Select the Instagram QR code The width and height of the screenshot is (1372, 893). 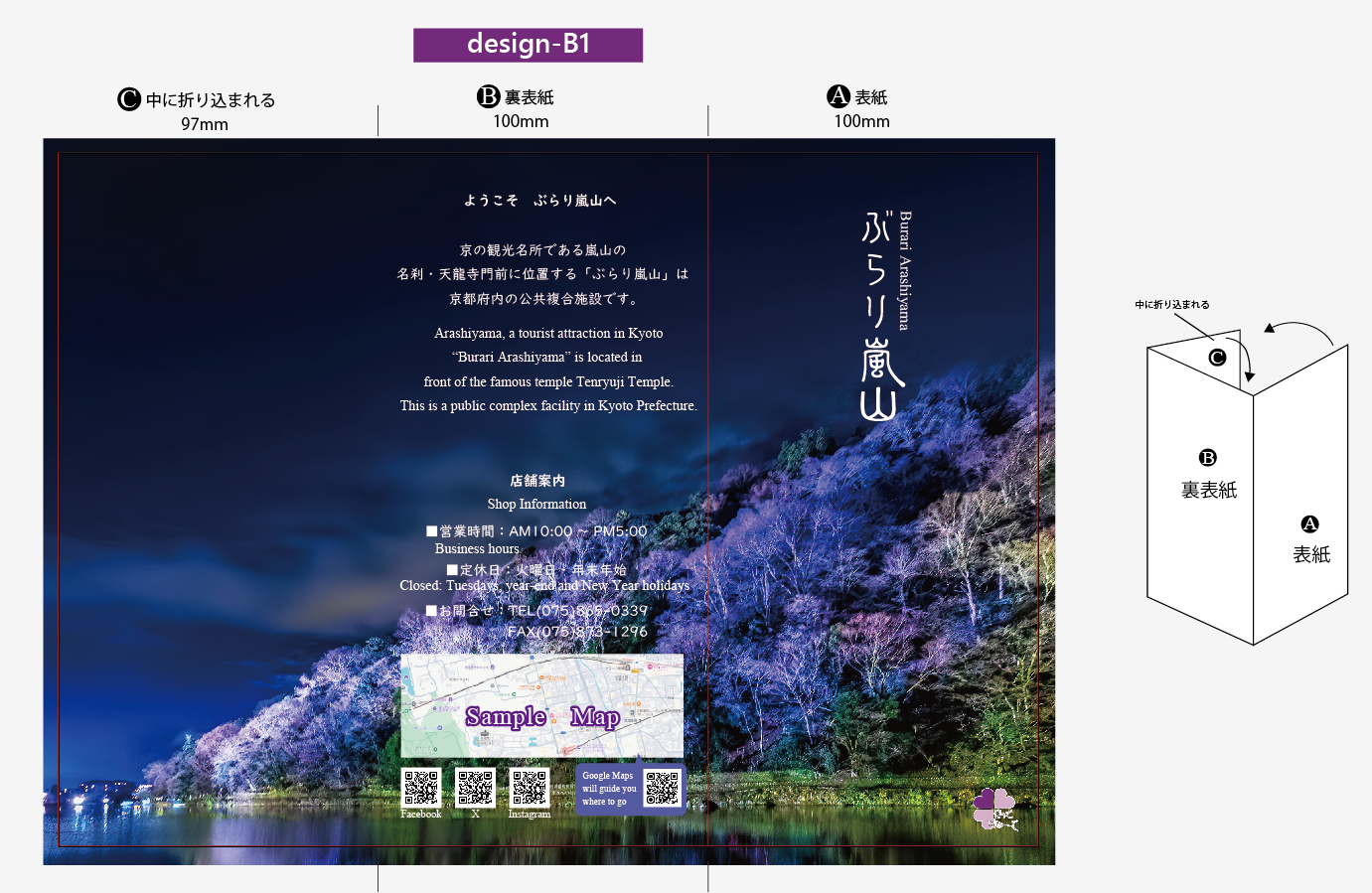point(530,788)
